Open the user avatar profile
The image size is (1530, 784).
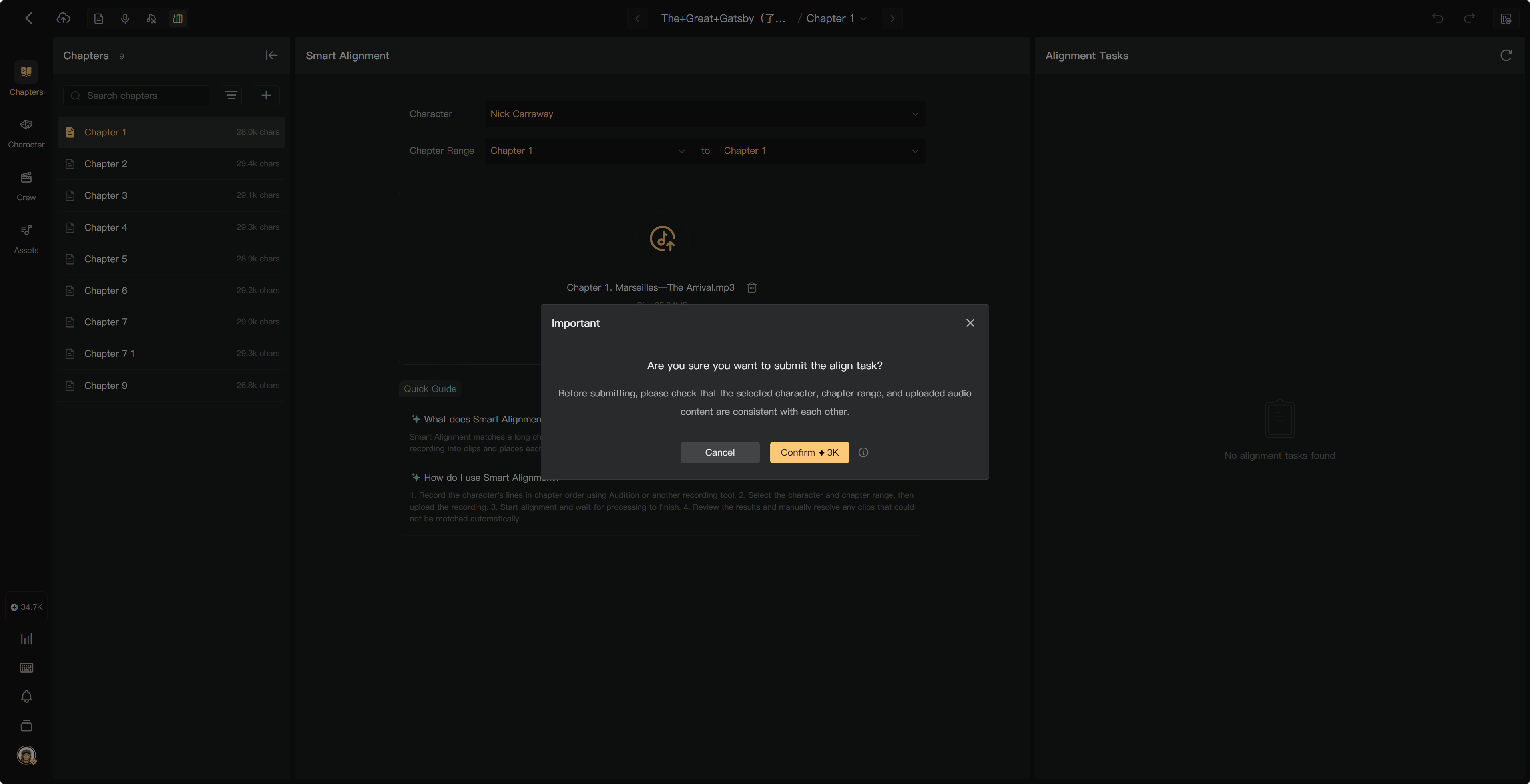26,755
